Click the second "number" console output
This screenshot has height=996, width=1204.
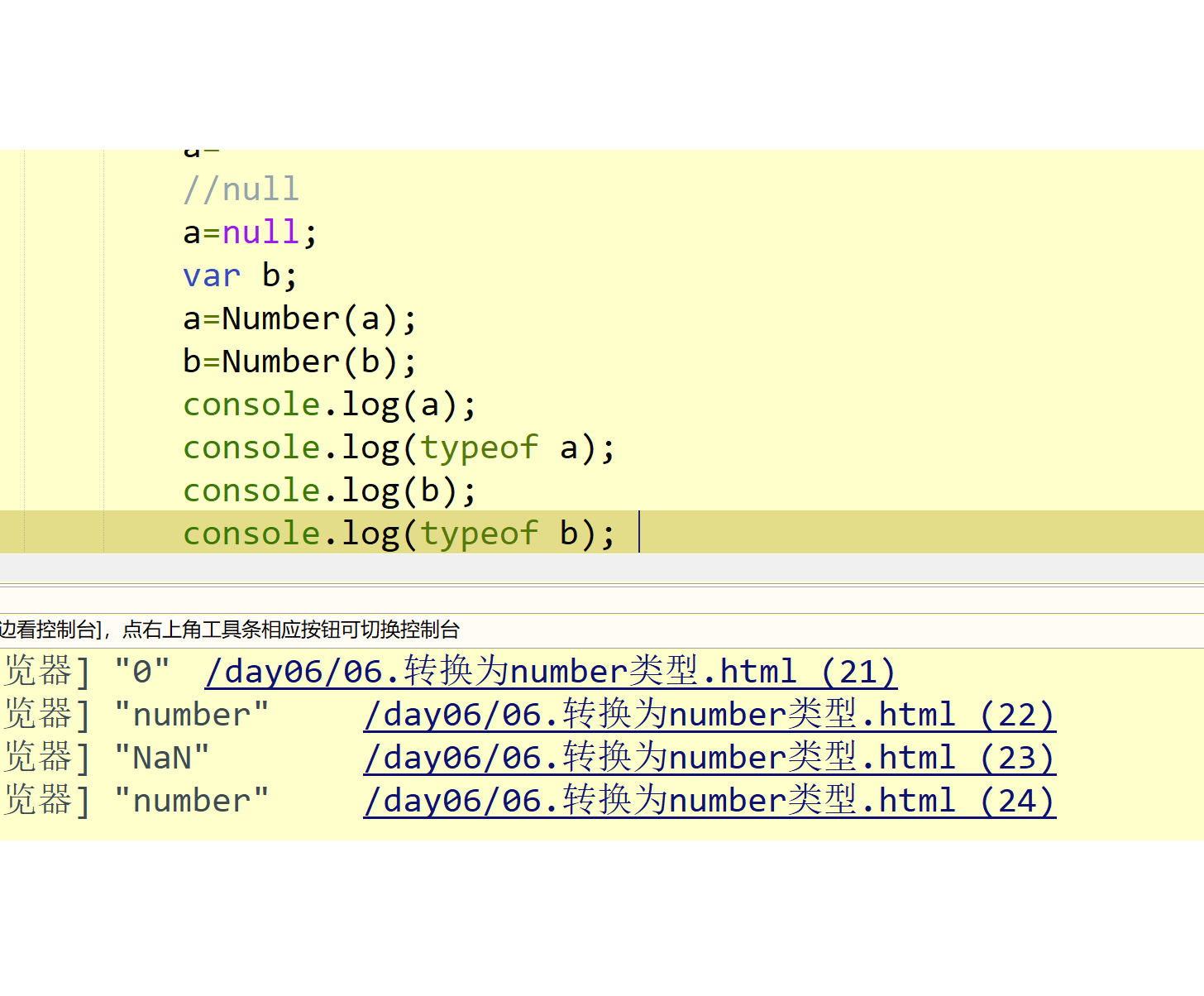tap(193, 800)
